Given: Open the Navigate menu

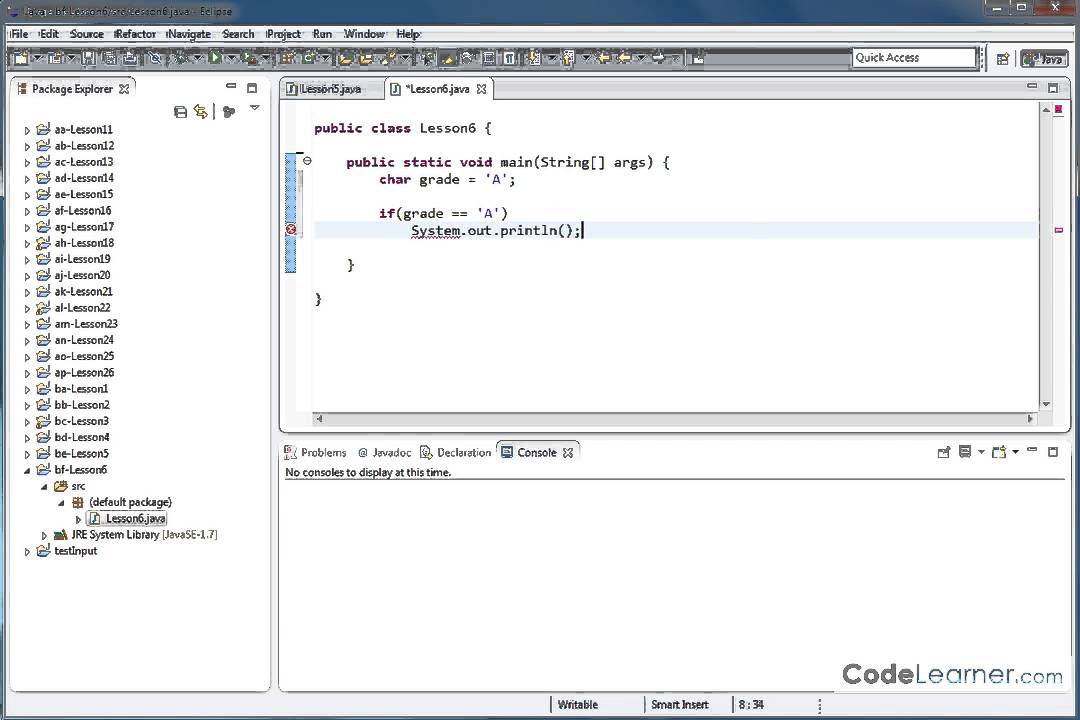Looking at the screenshot, I should click(x=189, y=34).
